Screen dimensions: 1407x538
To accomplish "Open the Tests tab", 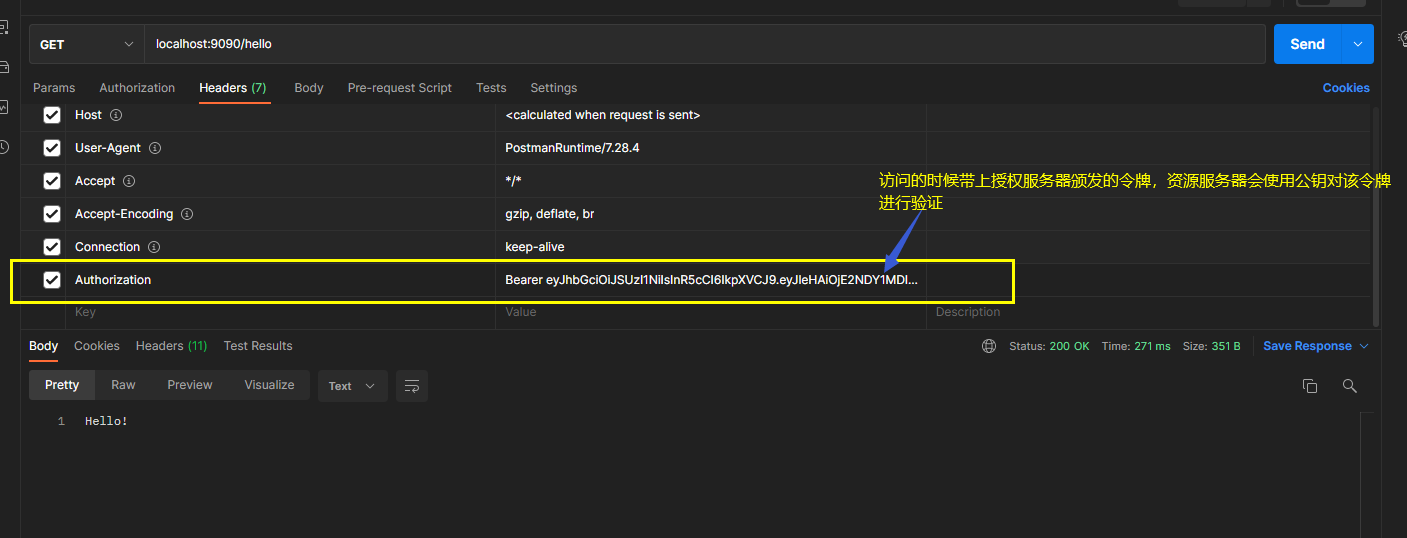I will tap(491, 88).
